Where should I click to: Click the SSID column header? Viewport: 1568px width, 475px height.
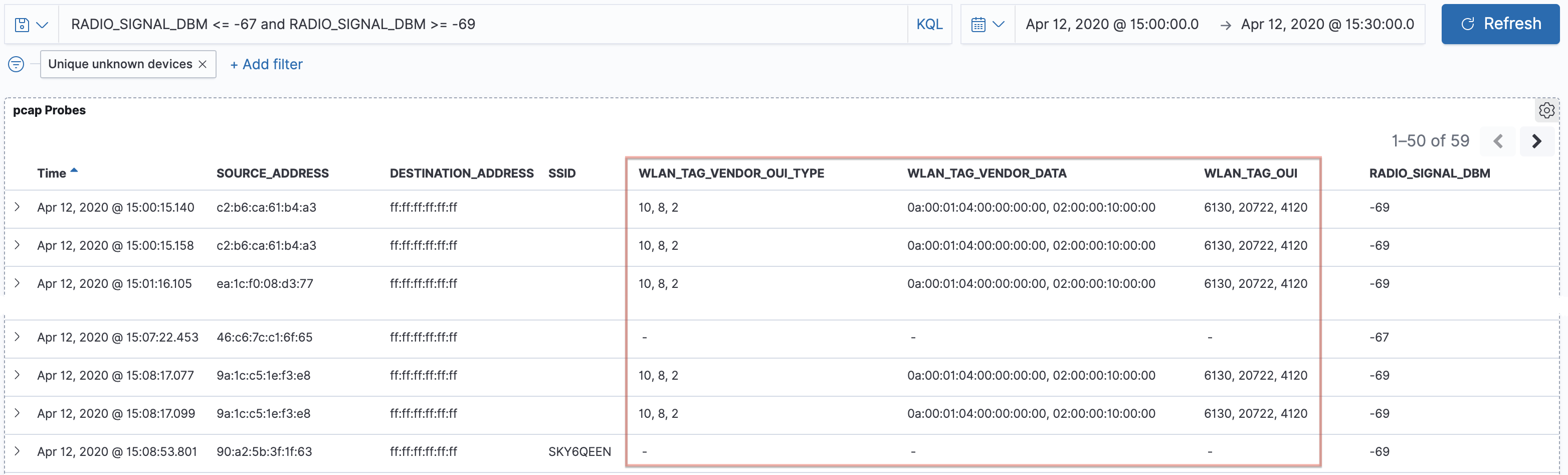(562, 173)
